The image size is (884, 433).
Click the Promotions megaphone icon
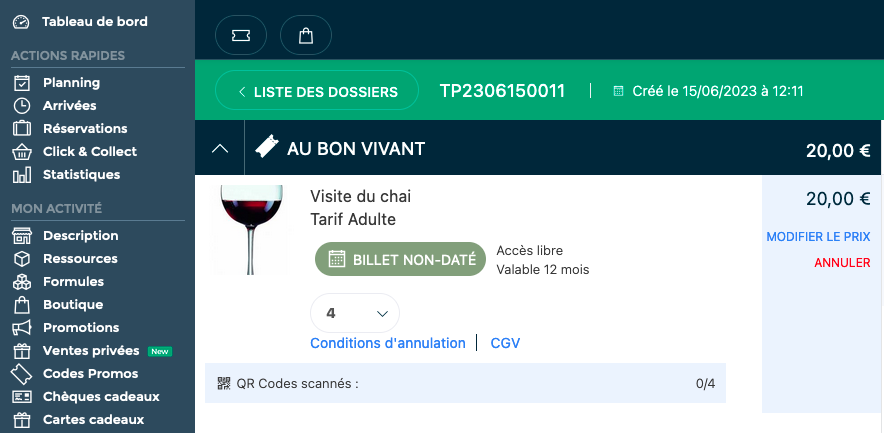coord(22,328)
